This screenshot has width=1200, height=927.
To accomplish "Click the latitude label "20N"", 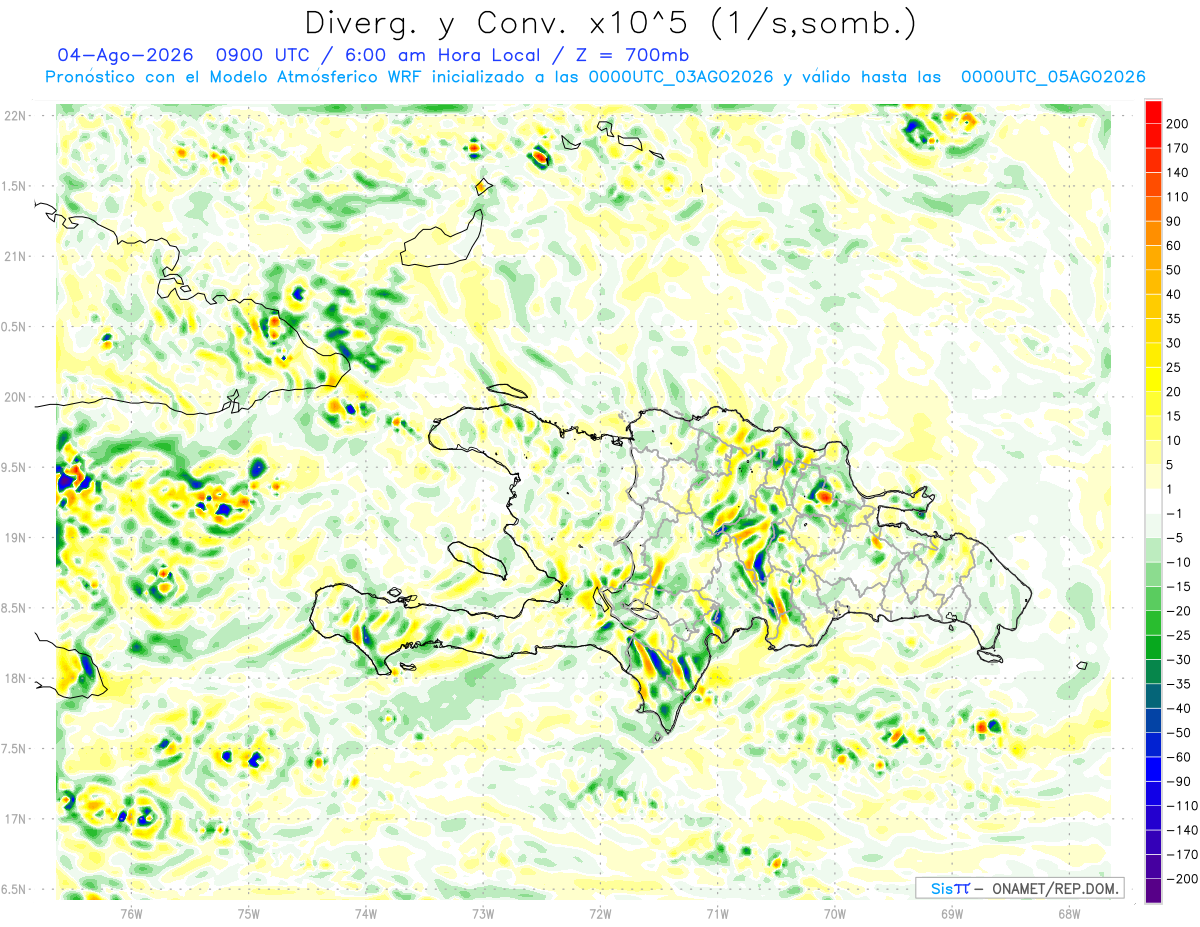I will (15, 397).
